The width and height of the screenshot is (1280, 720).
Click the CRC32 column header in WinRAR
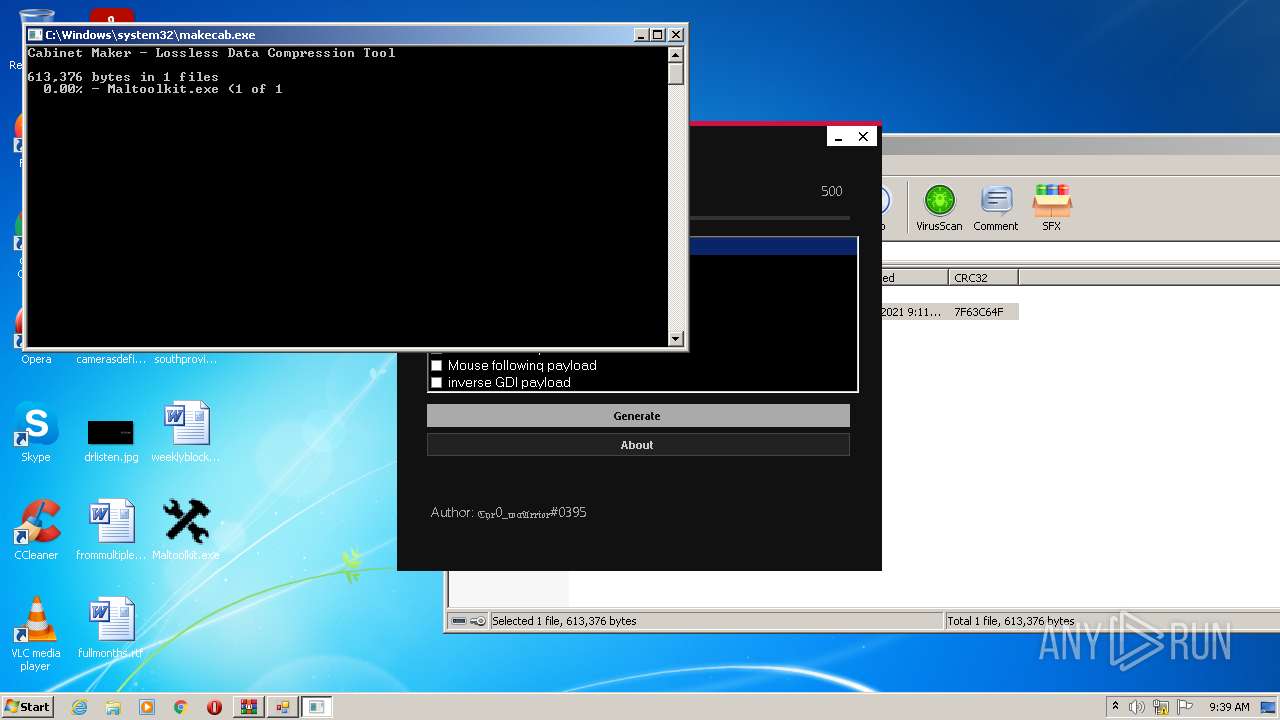coord(982,278)
